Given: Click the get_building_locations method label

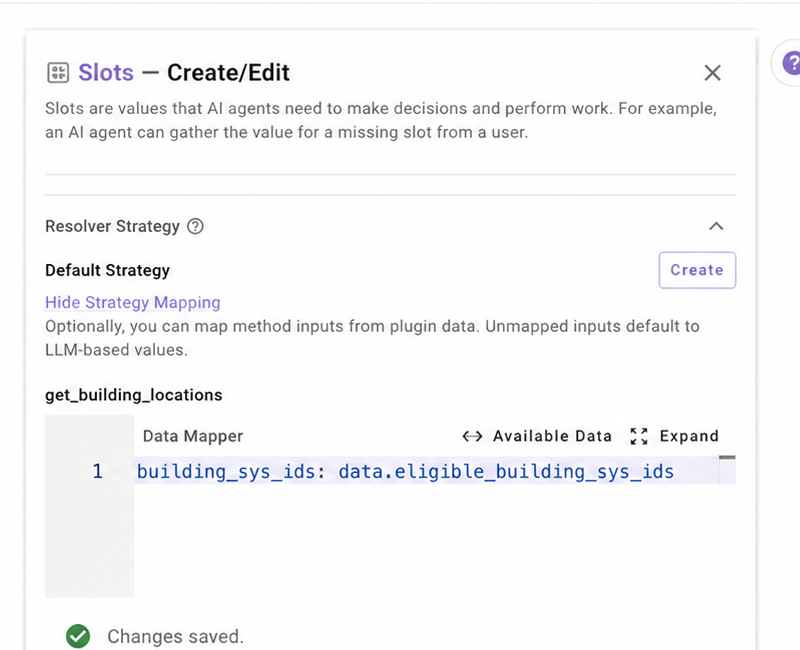Looking at the screenshot, I should (x=134, y=395).
